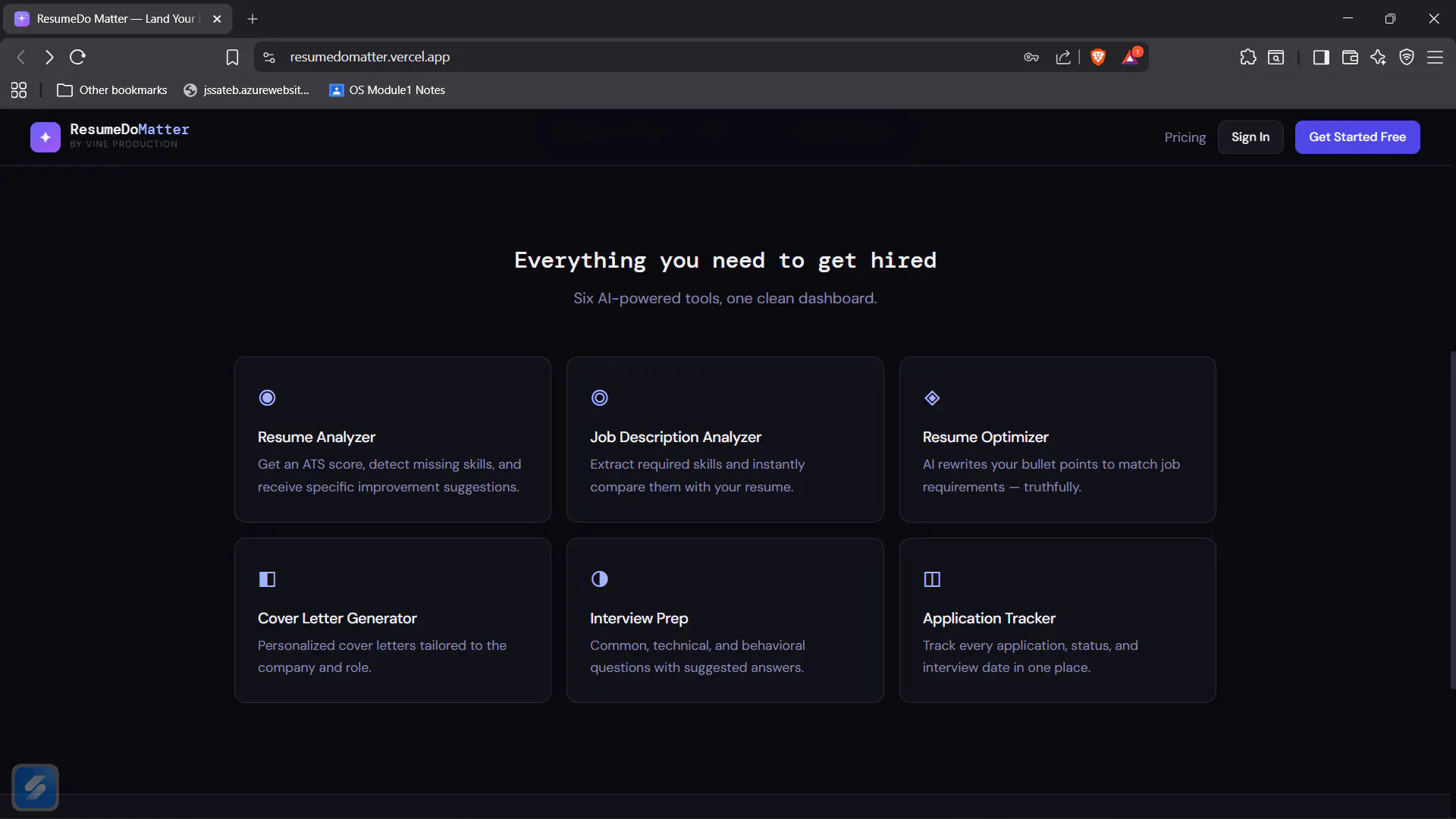Open the Pricing link in the navbar
Screen dimensions: 1456x819
(1185, 137)
